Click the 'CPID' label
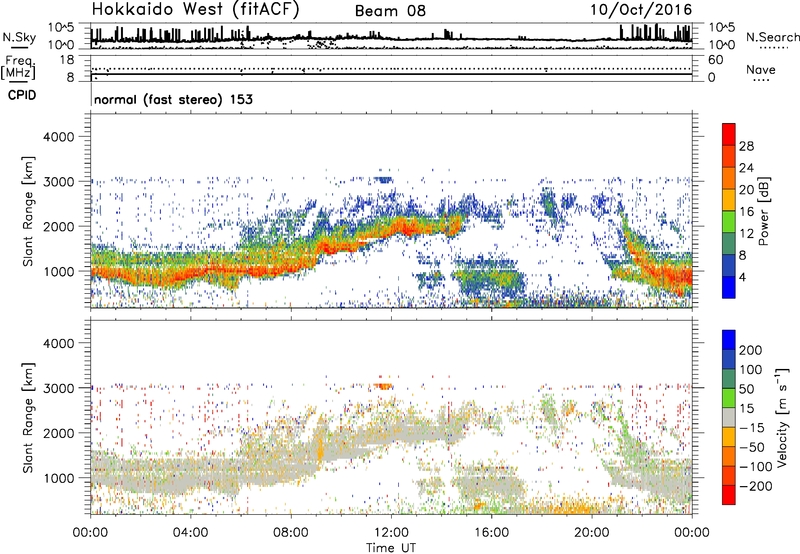This screenshot has height=554, width=800. [x=22, y=95]
